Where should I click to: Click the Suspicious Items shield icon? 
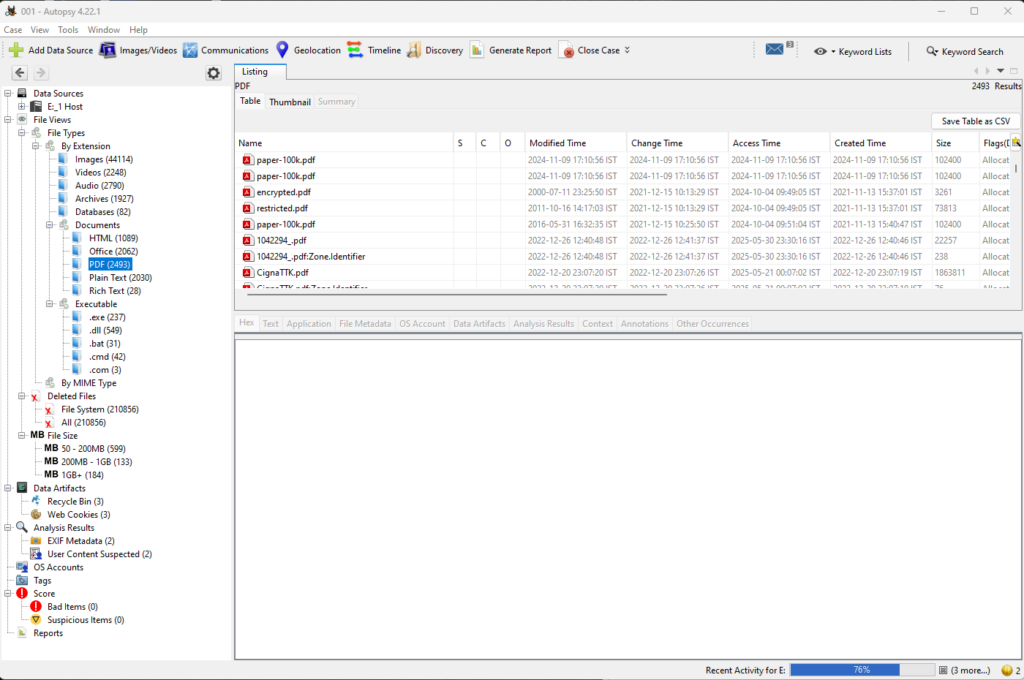click(x=36, y=619)
